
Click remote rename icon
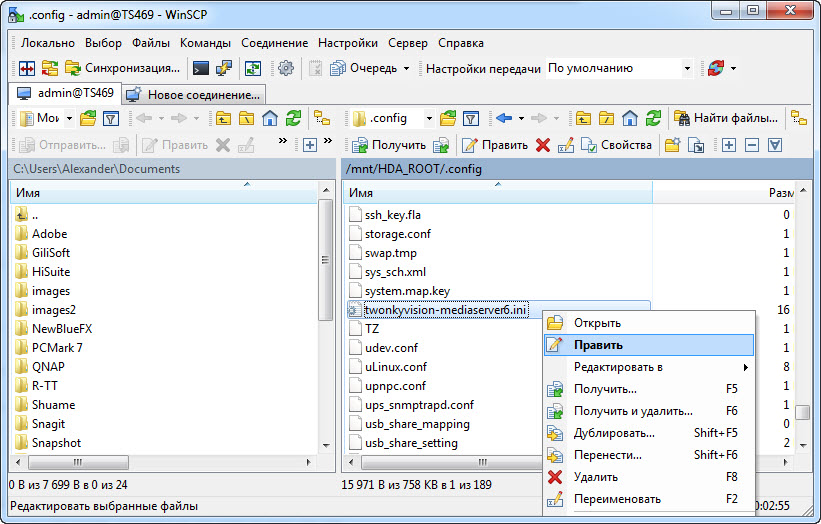(566, 145)
